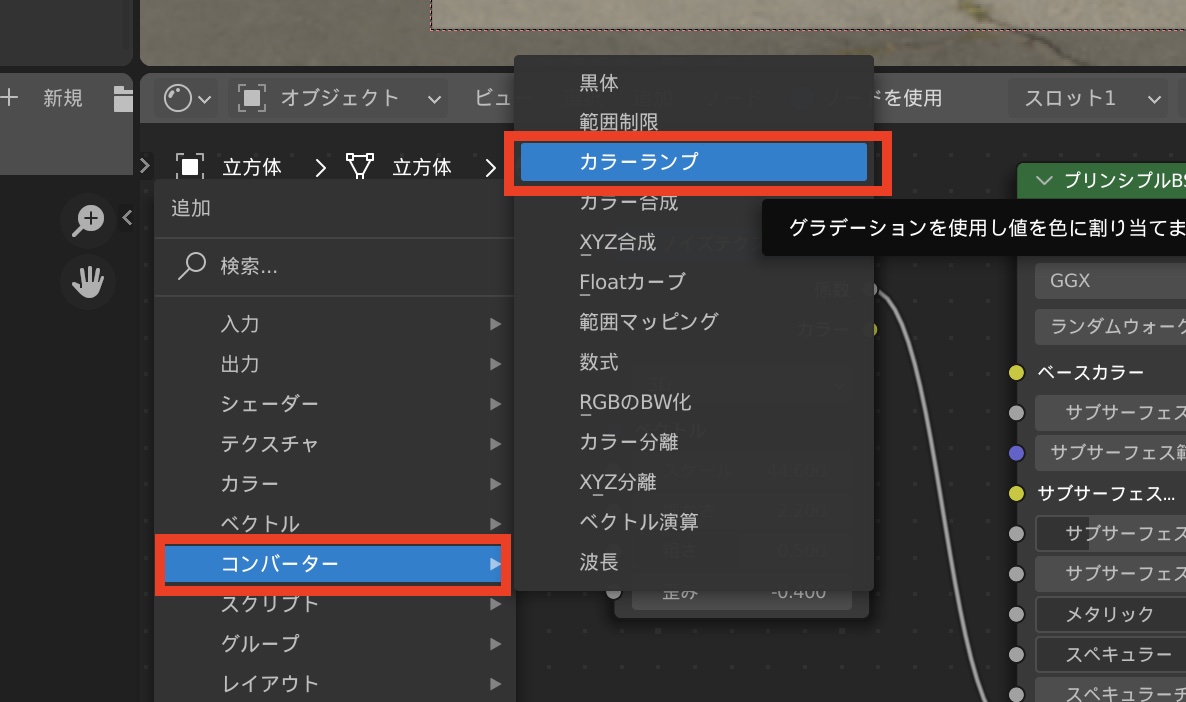Click the object mode square icon
1186x702 pixels.
[x=252, y=98]
